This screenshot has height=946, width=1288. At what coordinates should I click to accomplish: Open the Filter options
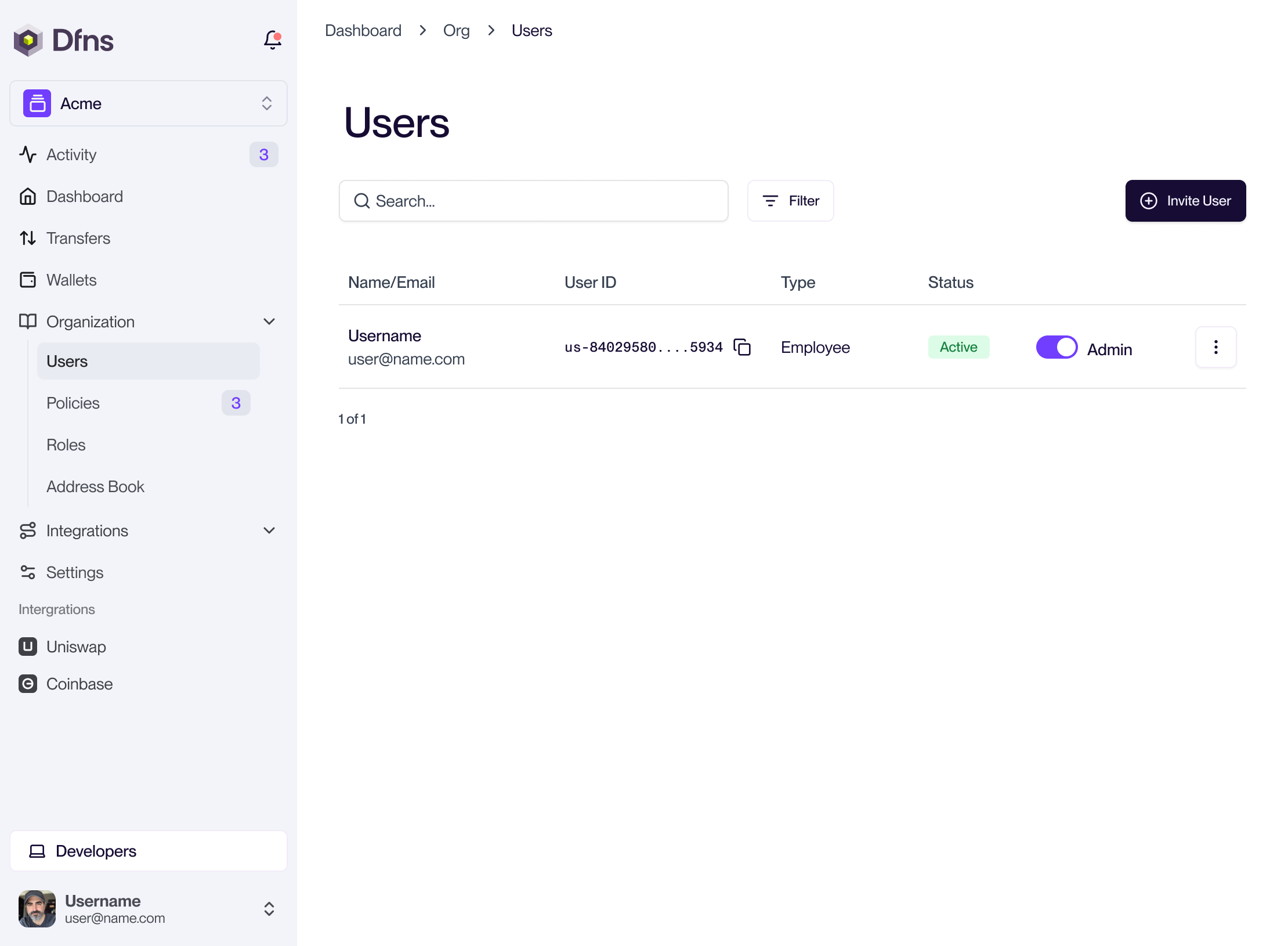(790, 201)
